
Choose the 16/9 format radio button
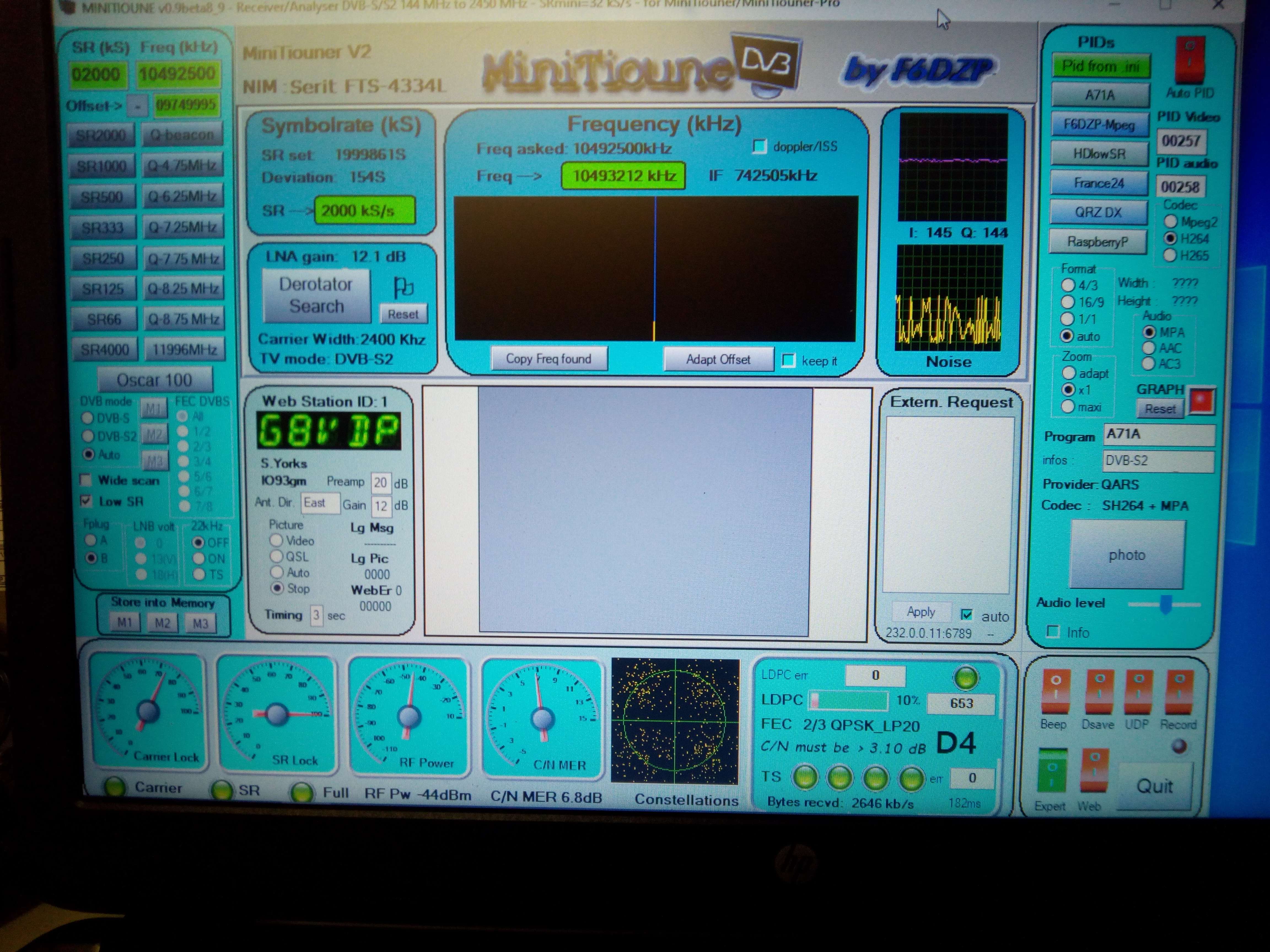(x=1068, y=302)
